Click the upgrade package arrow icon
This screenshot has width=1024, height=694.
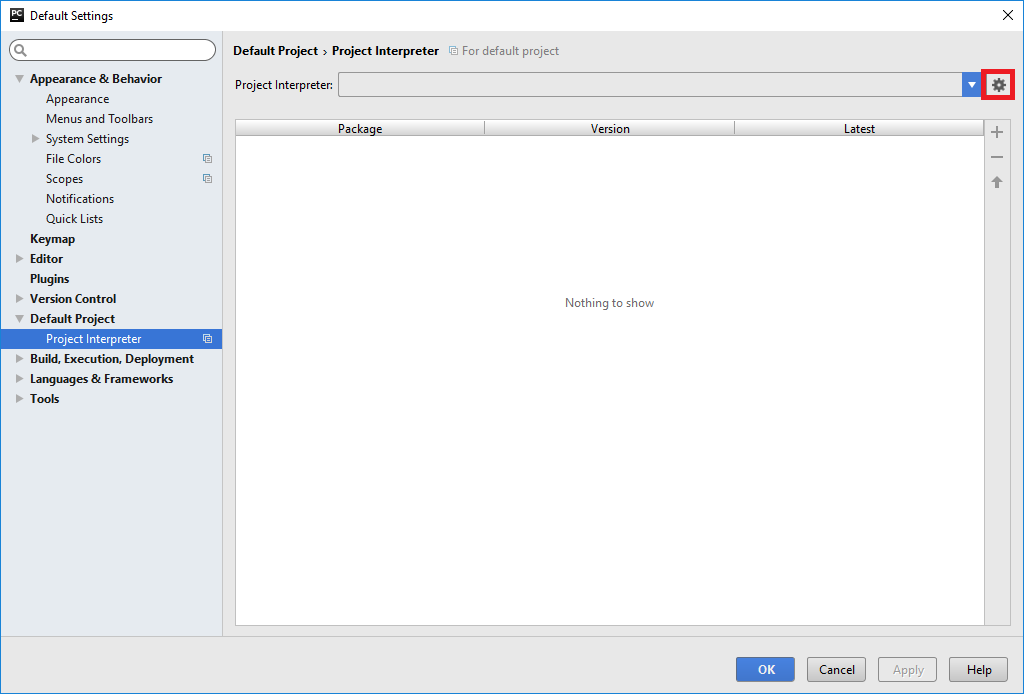pyautogui.click(x=996, y=182)
